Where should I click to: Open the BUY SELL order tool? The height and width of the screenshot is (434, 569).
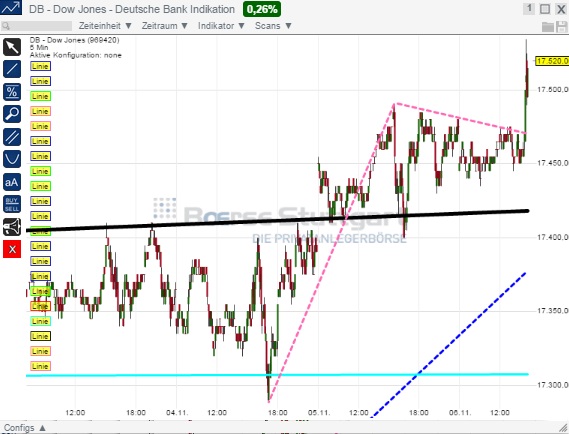(12, 204)
